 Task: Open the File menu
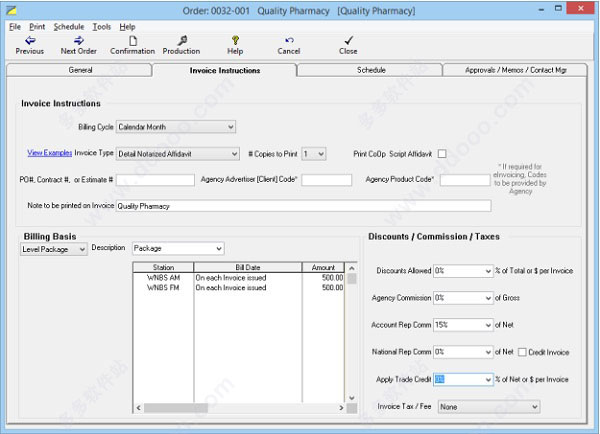(15, 27)
